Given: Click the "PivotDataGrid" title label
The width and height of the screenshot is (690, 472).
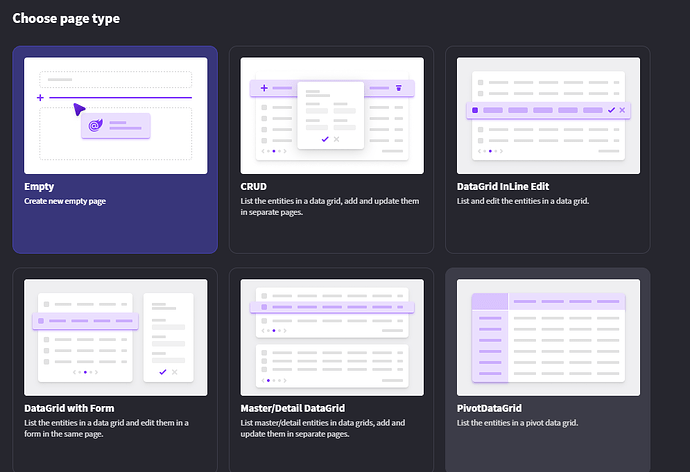Looking at the screenshot, I should coord(489,408).
